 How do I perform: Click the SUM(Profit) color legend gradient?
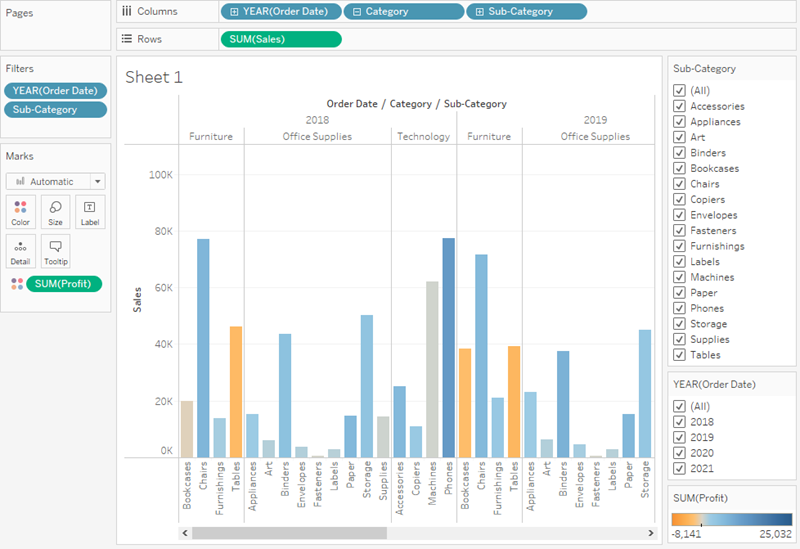pyautogui.click(x=732, y=519)
